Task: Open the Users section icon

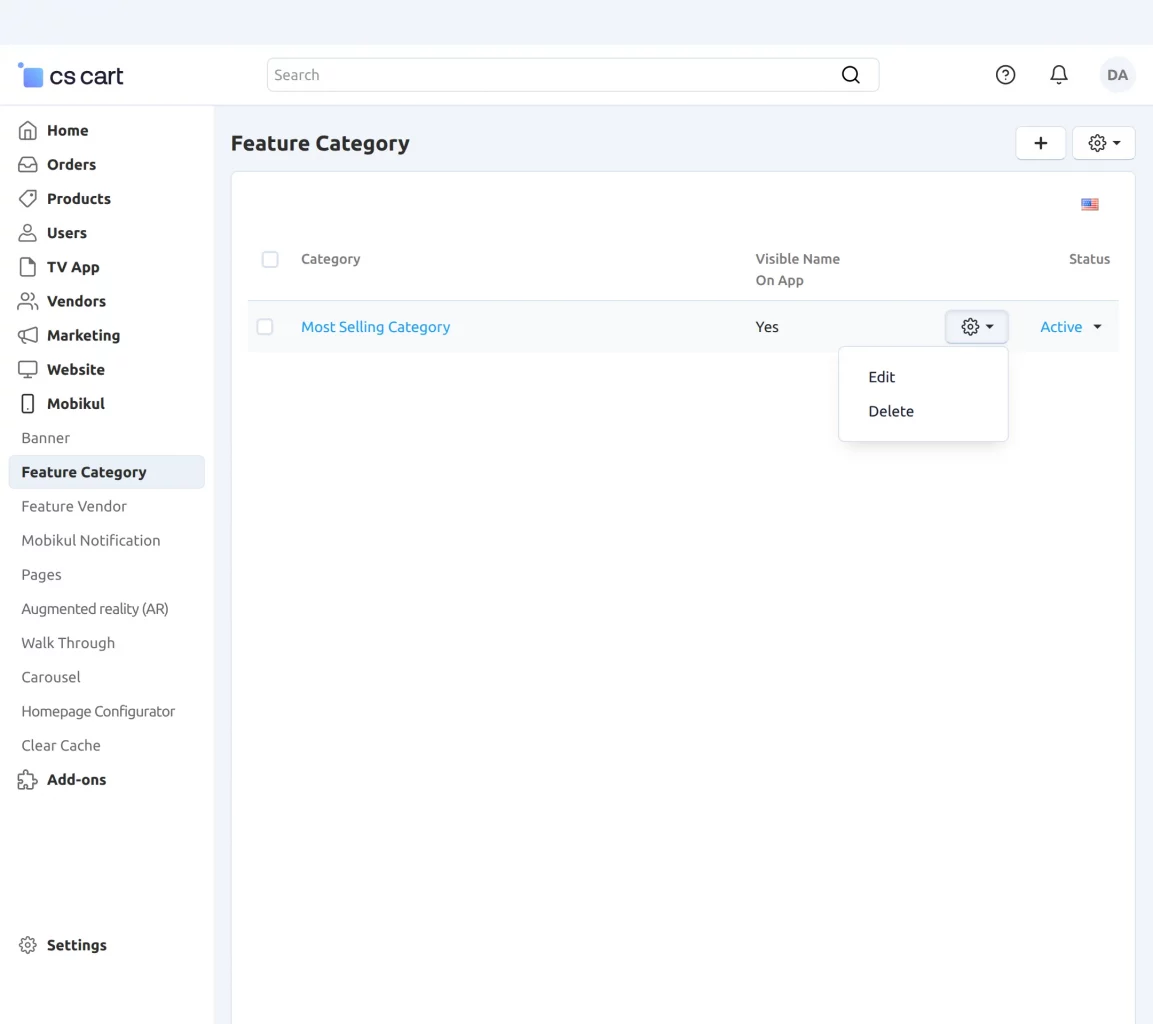Action: (x=28, y=232)
